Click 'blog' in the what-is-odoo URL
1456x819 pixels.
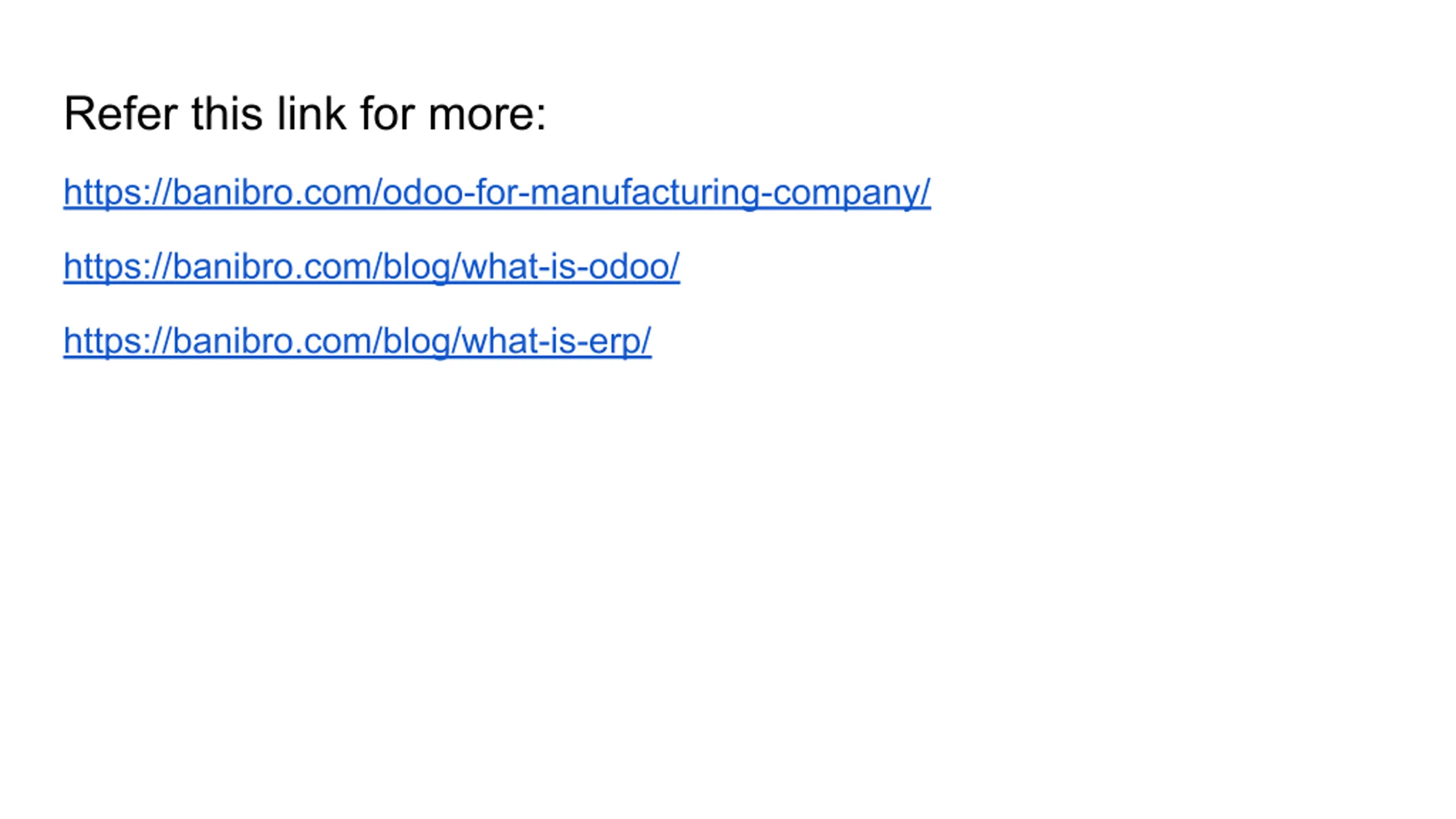tap(417, 266)
